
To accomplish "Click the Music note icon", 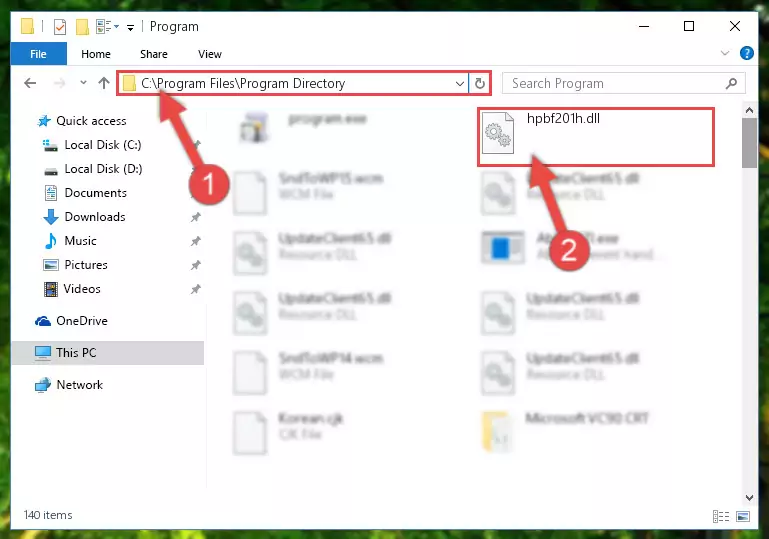I will 51,241.
